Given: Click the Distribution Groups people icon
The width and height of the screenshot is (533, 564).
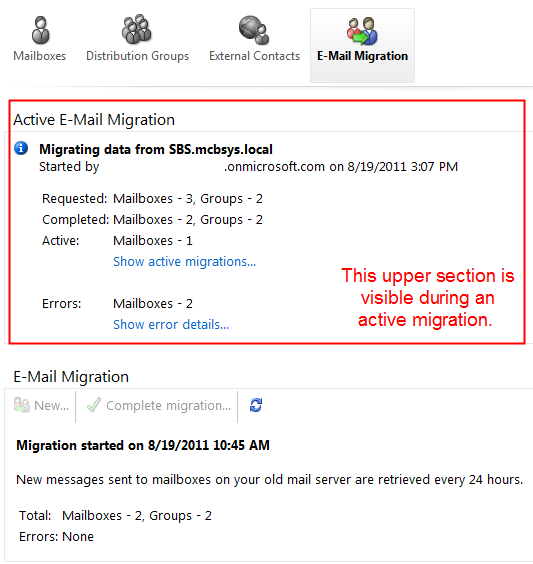Looking at the screenshot, I should [137, 29].
